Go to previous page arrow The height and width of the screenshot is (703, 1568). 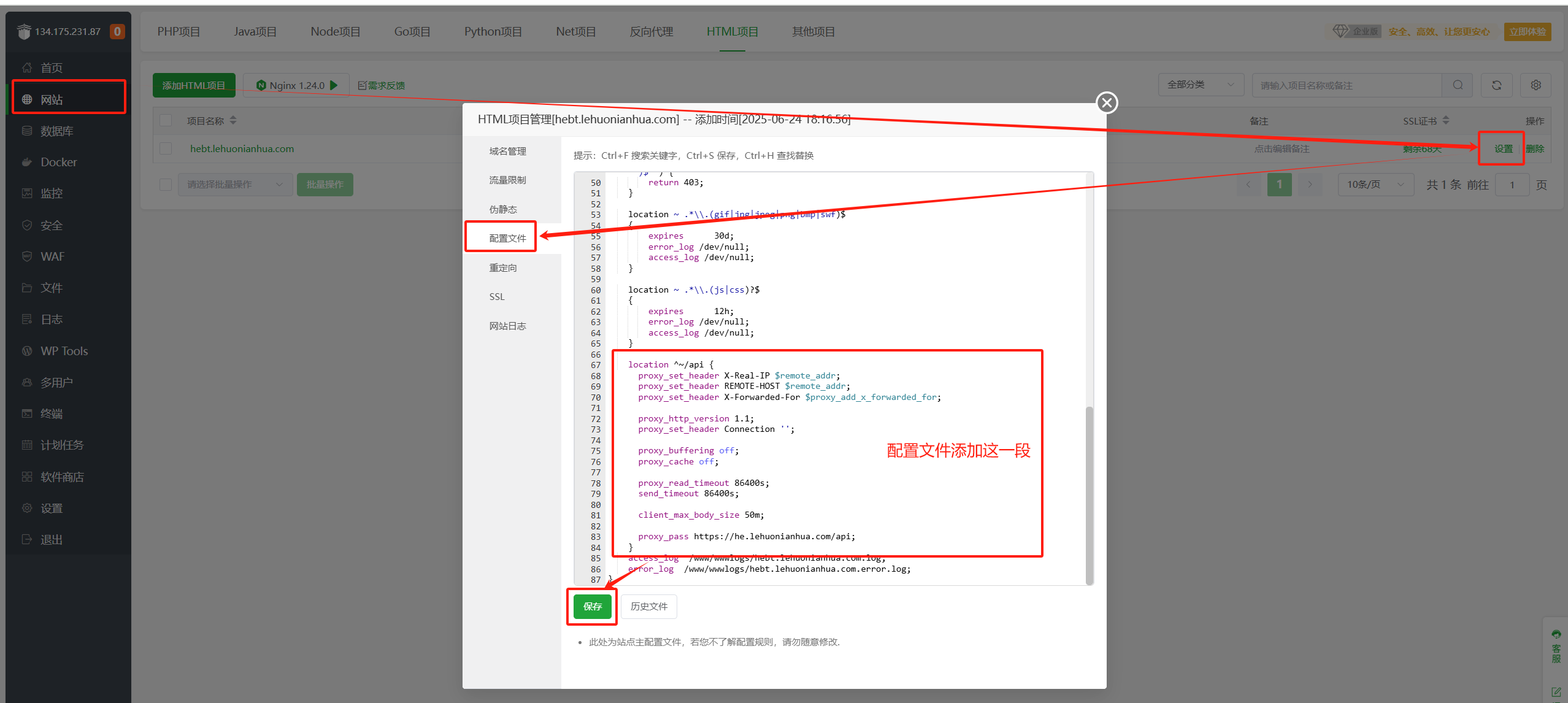coord(1248,185)
